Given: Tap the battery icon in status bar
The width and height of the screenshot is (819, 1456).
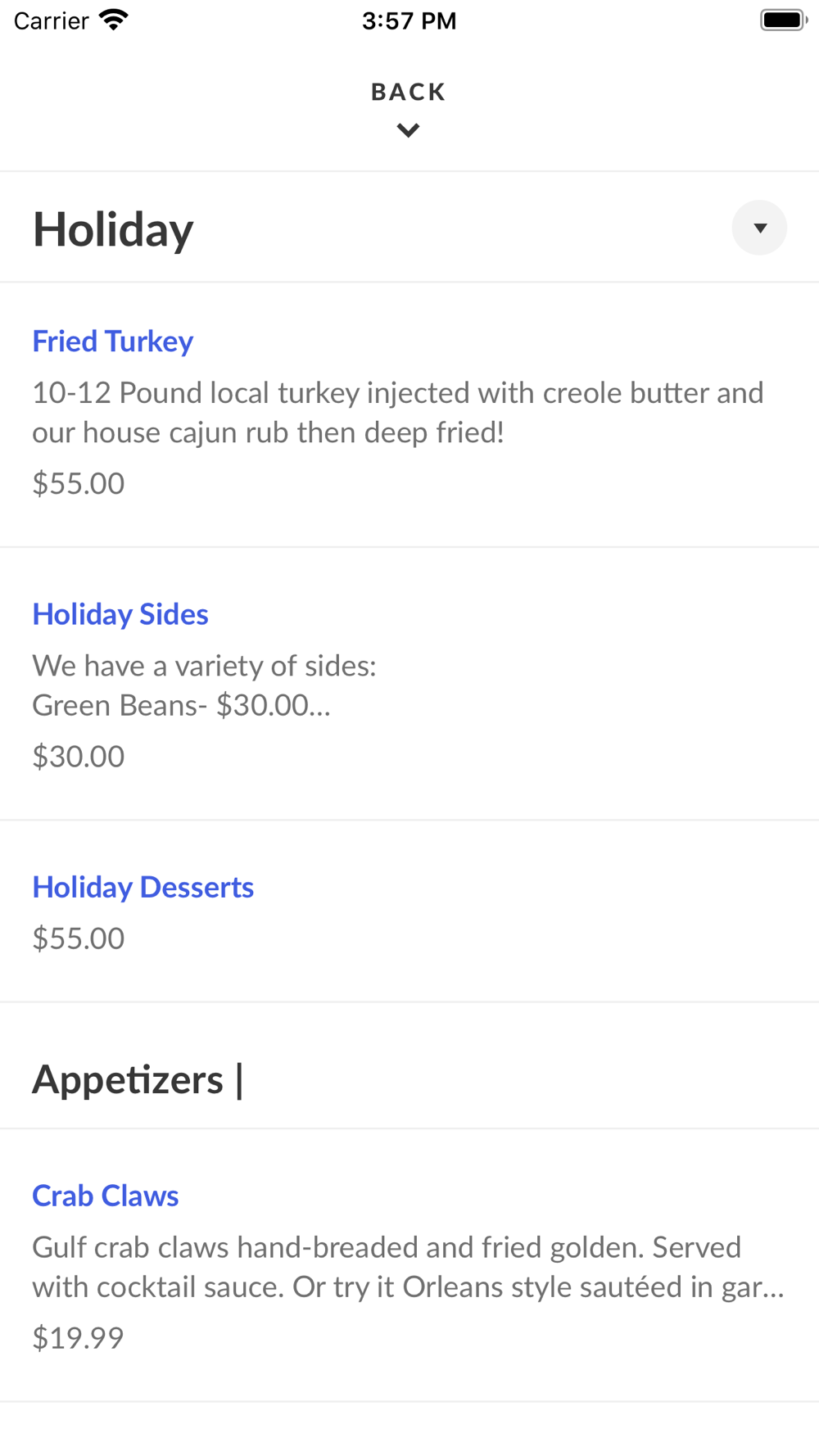Looking at the screenshot, I should click(x=784, y=20).
